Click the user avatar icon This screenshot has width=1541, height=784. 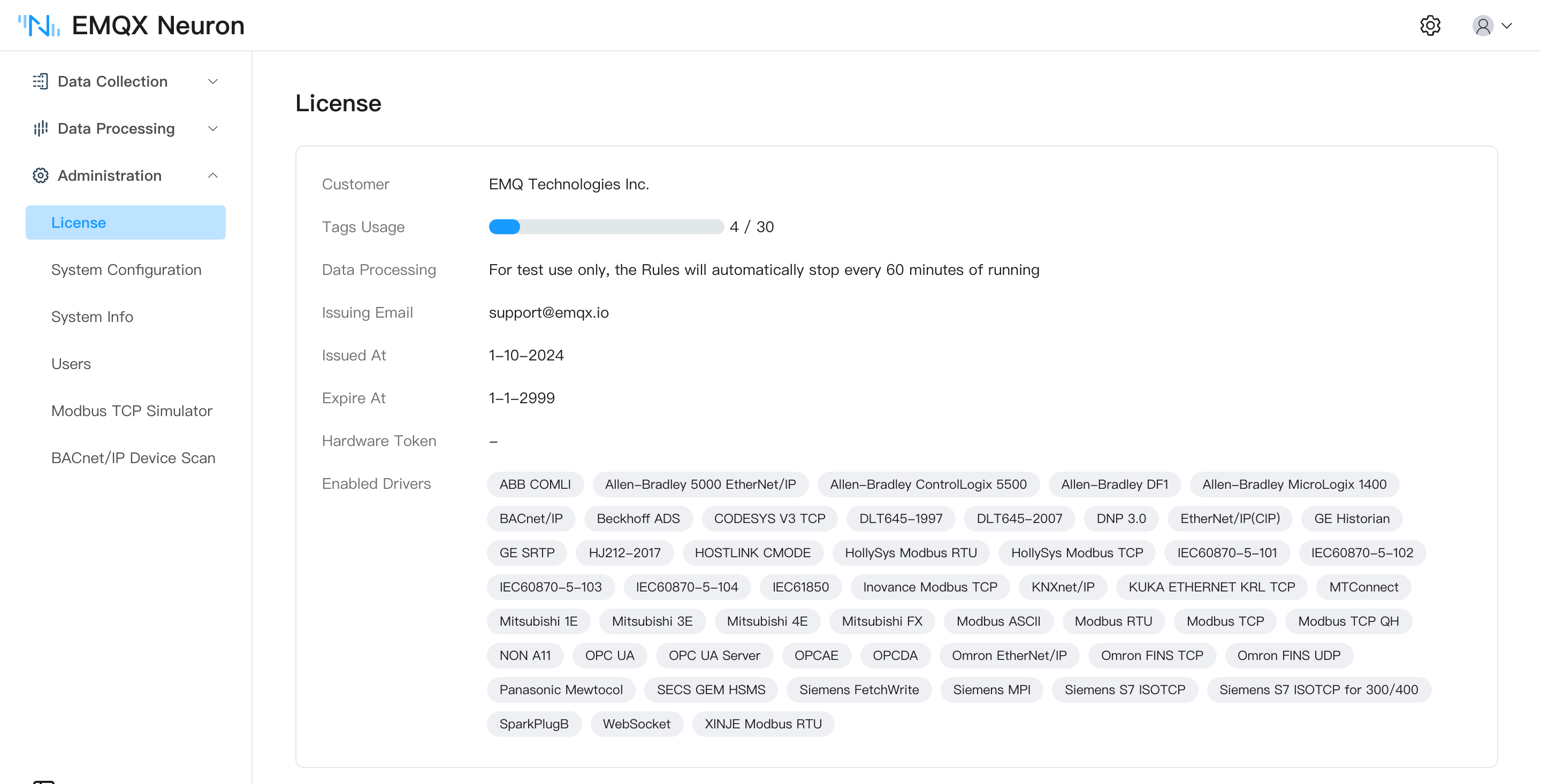tap(1482, 26)
